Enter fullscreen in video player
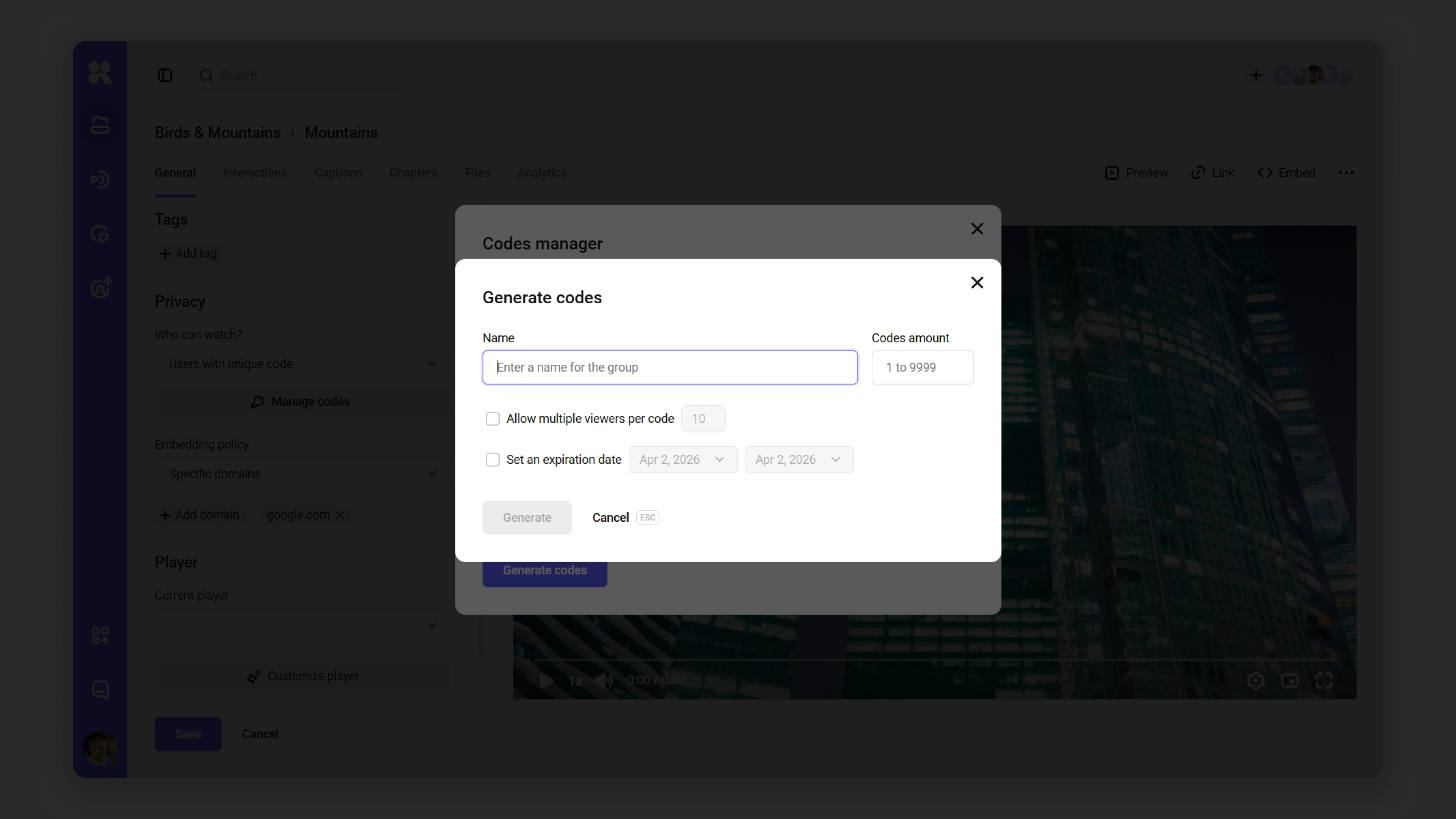 pos(1324,681)
